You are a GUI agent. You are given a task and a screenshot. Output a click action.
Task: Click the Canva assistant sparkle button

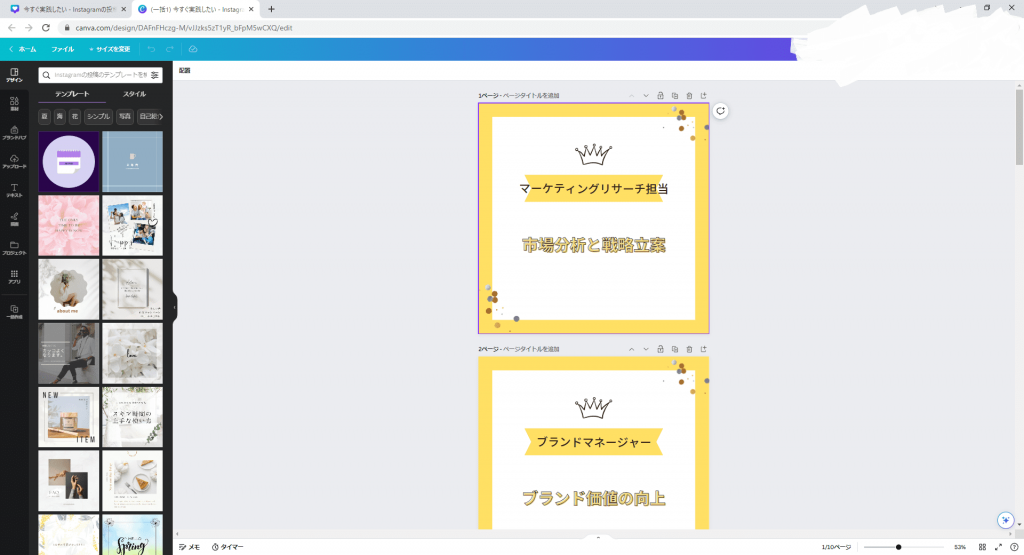1006,520
